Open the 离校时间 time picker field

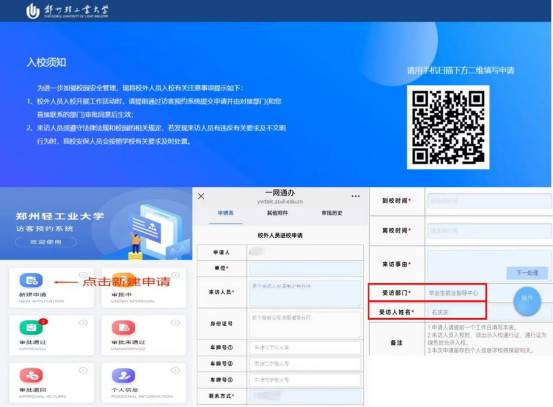(x=490, y=230)
